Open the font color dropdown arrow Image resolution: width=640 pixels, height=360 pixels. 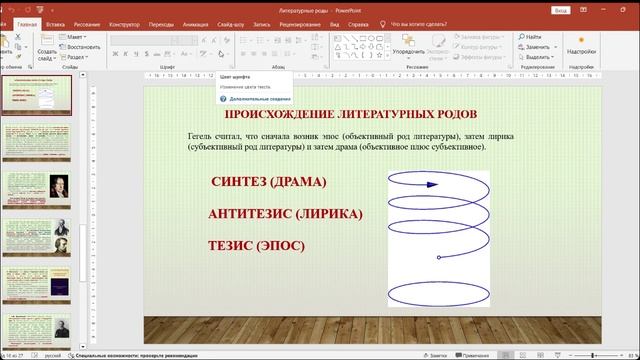point(227,54)
